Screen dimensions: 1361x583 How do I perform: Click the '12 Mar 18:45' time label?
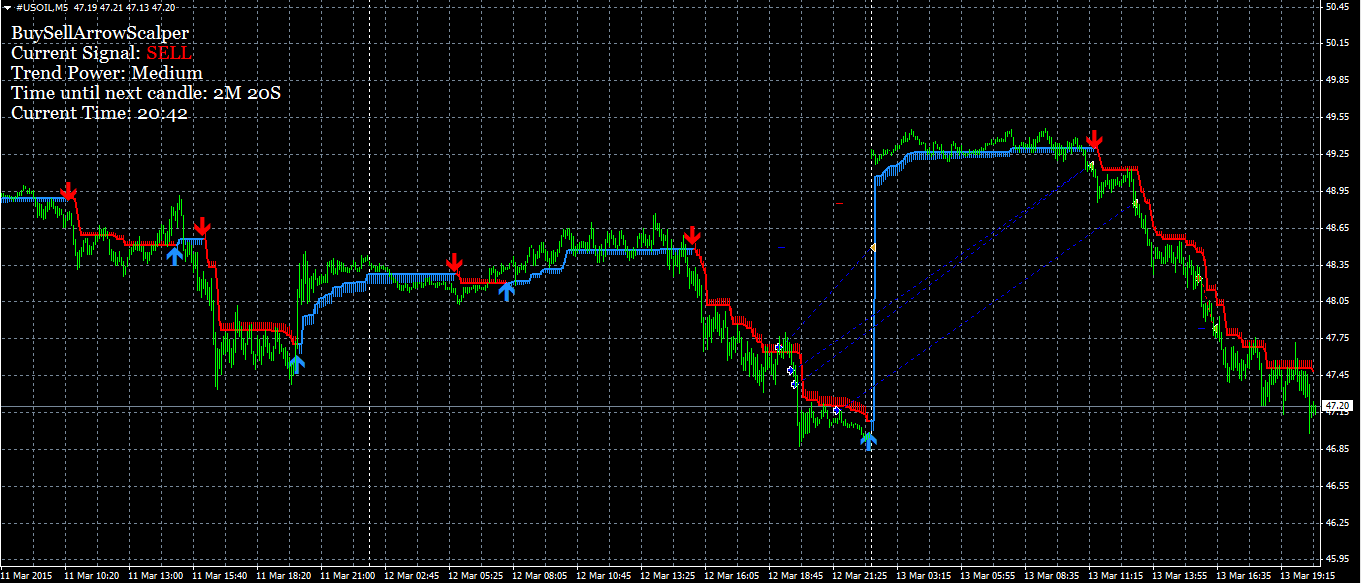coord(796,576)
